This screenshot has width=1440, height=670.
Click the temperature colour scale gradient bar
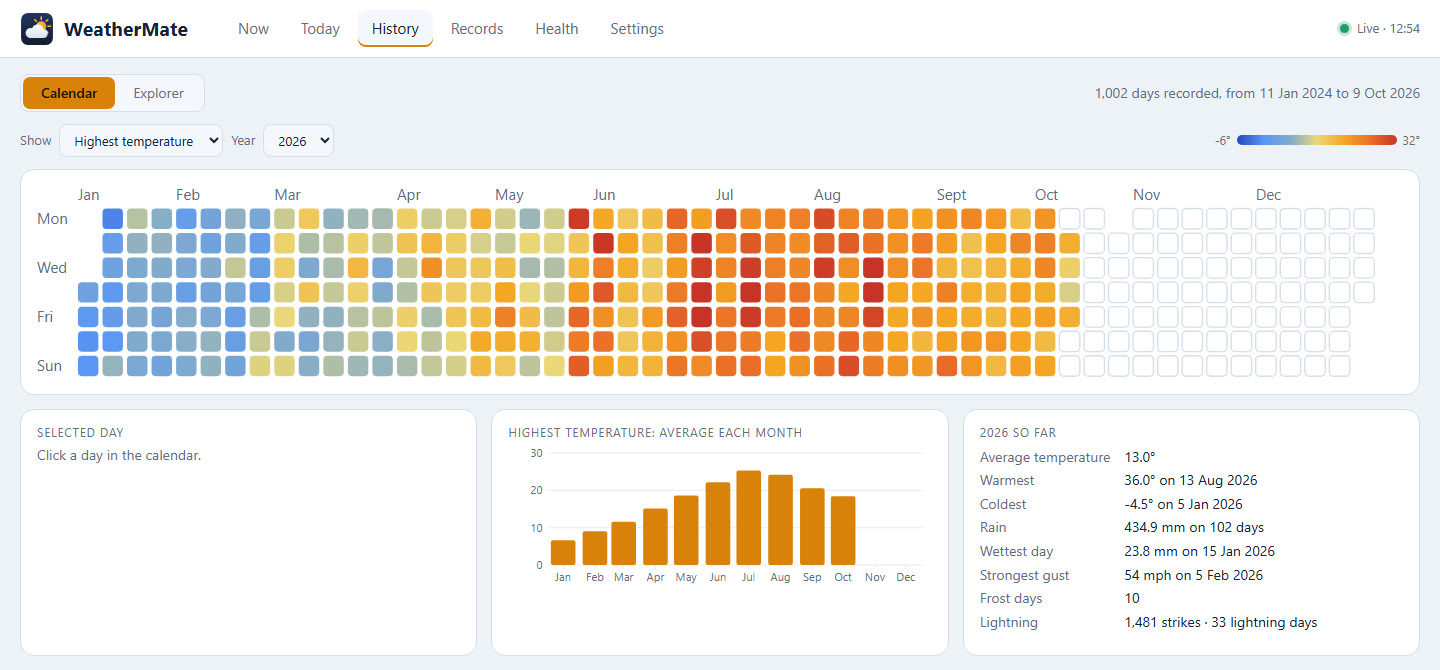pos(1316,141)
